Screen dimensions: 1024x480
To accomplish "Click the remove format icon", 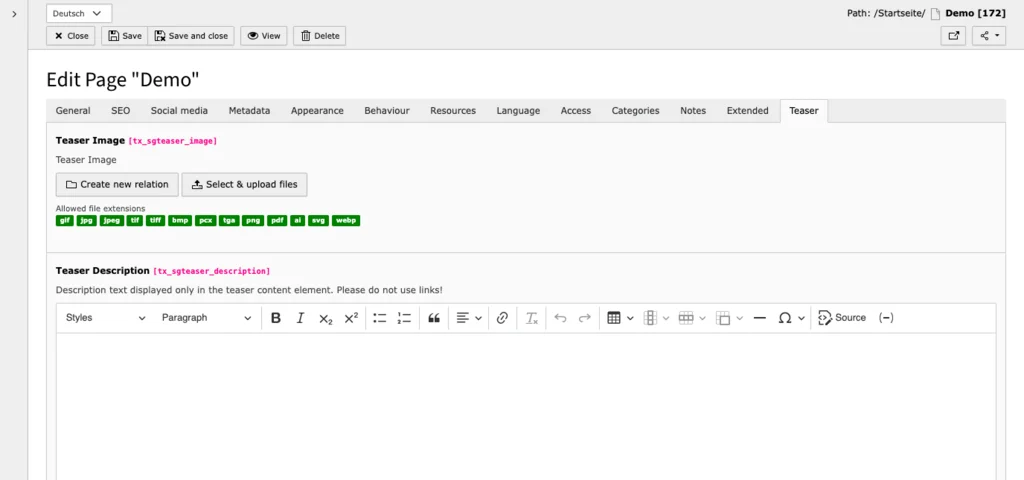I will pos(532,318).
